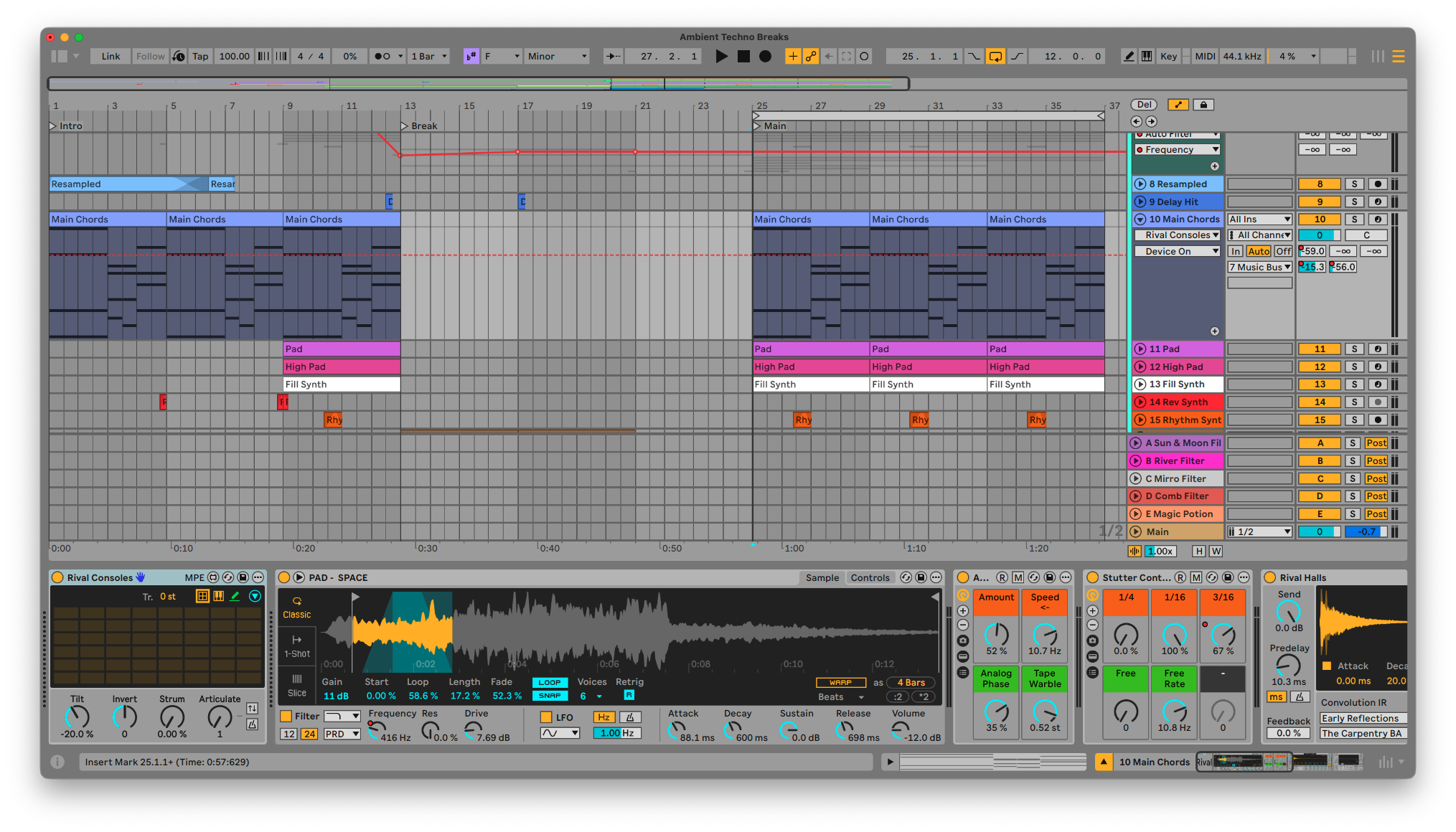Image resolution: width=1456 pixels, height=832 pixels.
Task: Toggle the arrangement Loop switch
Action: [x=995, y=57]
